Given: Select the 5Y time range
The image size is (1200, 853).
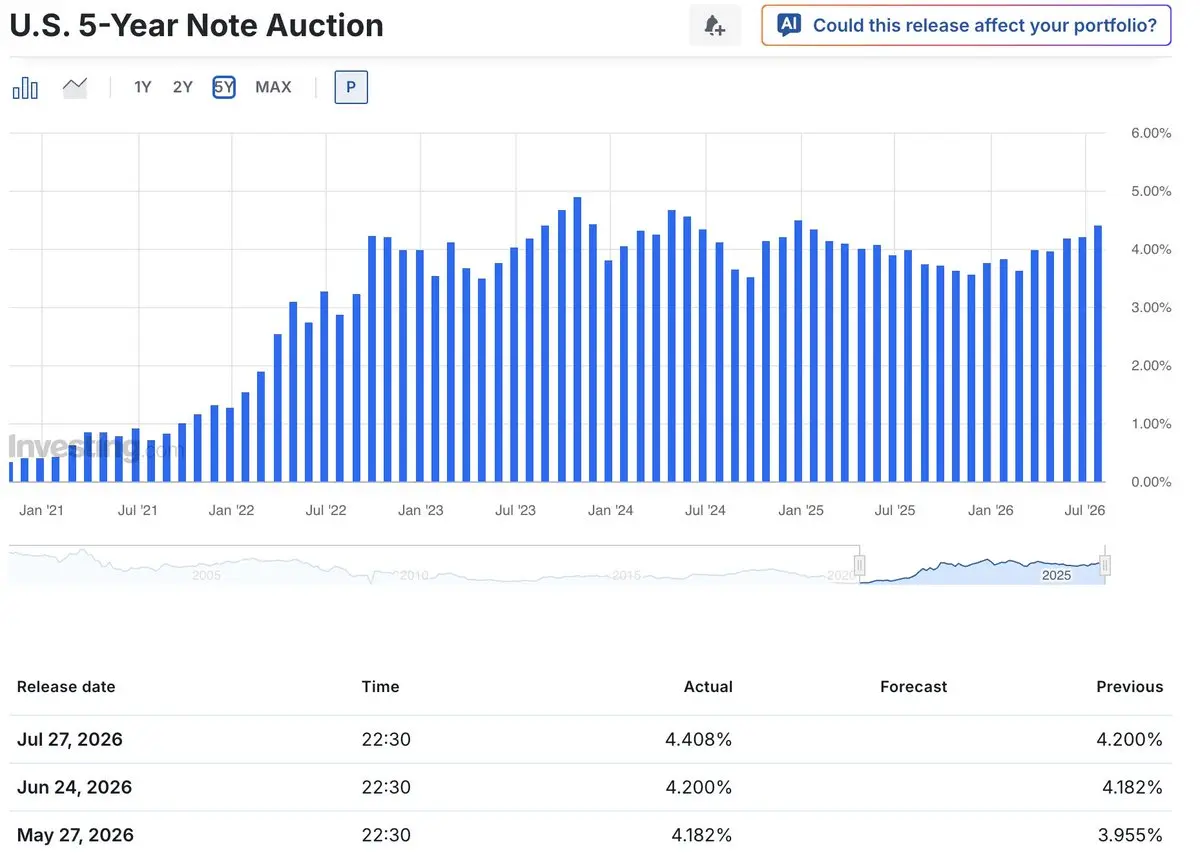Looking at the screenshot, I should tap(224, 87).
